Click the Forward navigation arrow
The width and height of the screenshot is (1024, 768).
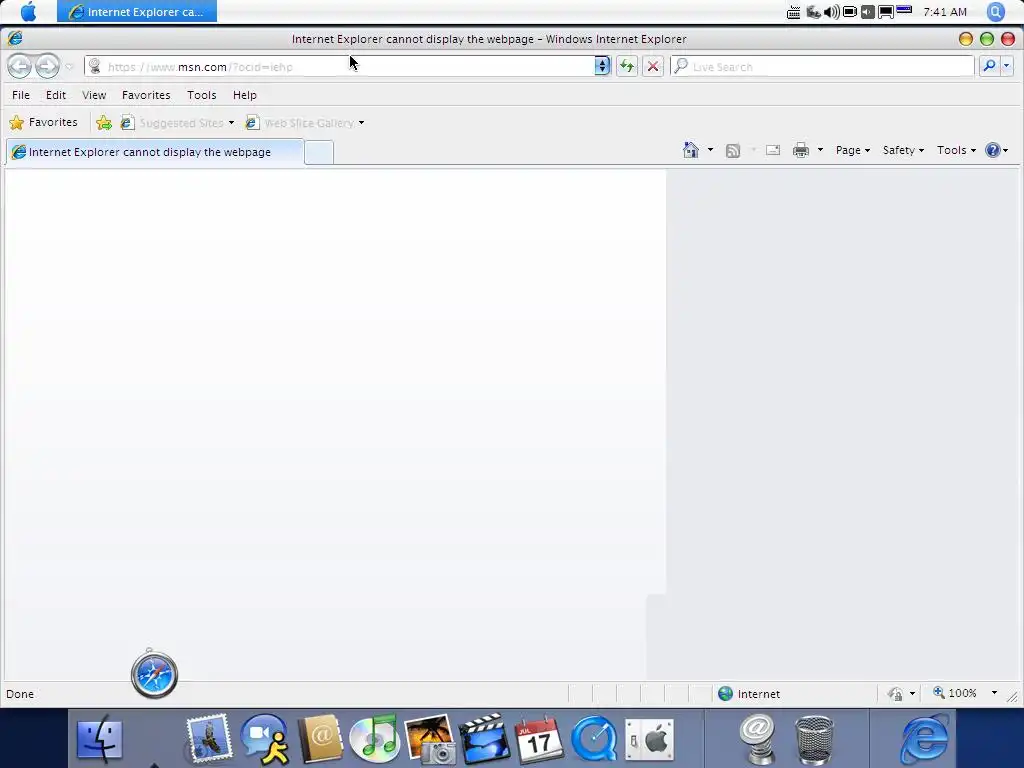pos(47,66)
